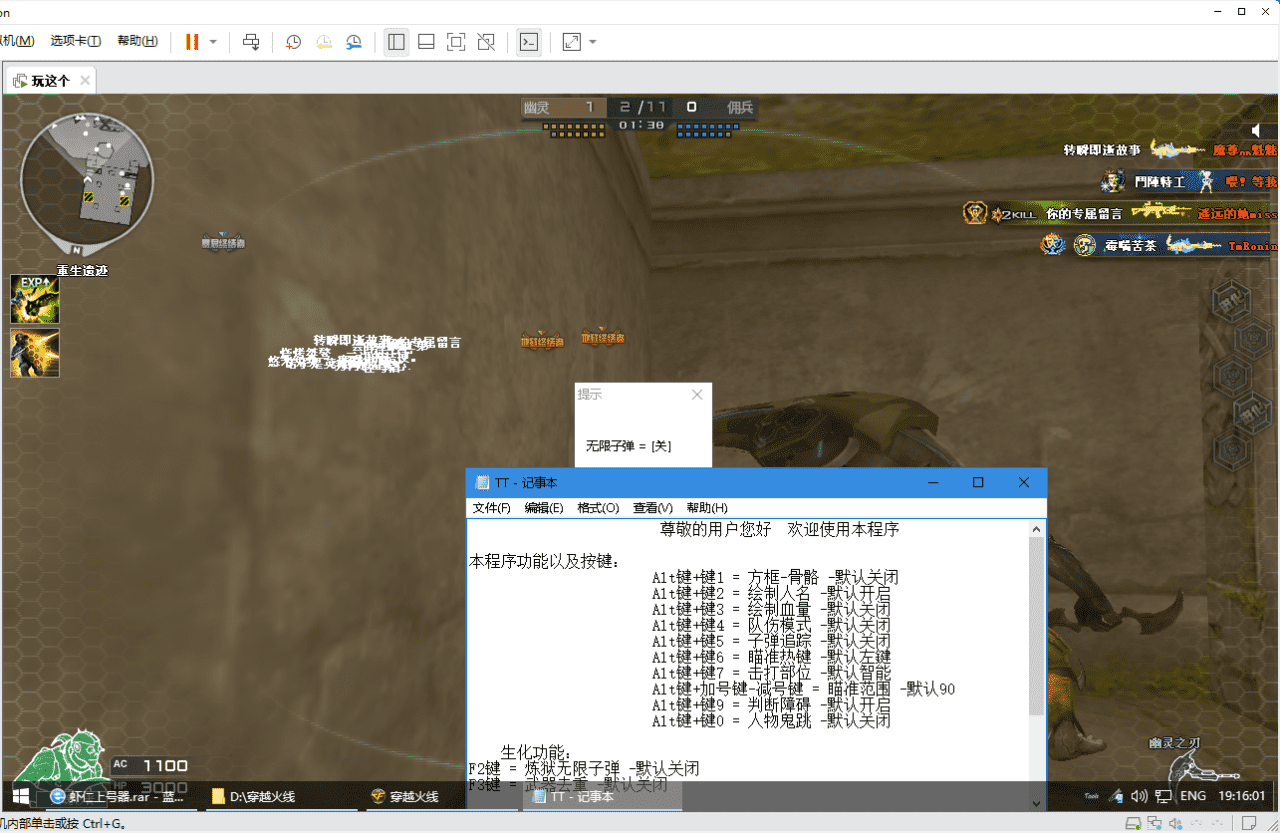Click the enter full screen mode icon

click(456, 42)
